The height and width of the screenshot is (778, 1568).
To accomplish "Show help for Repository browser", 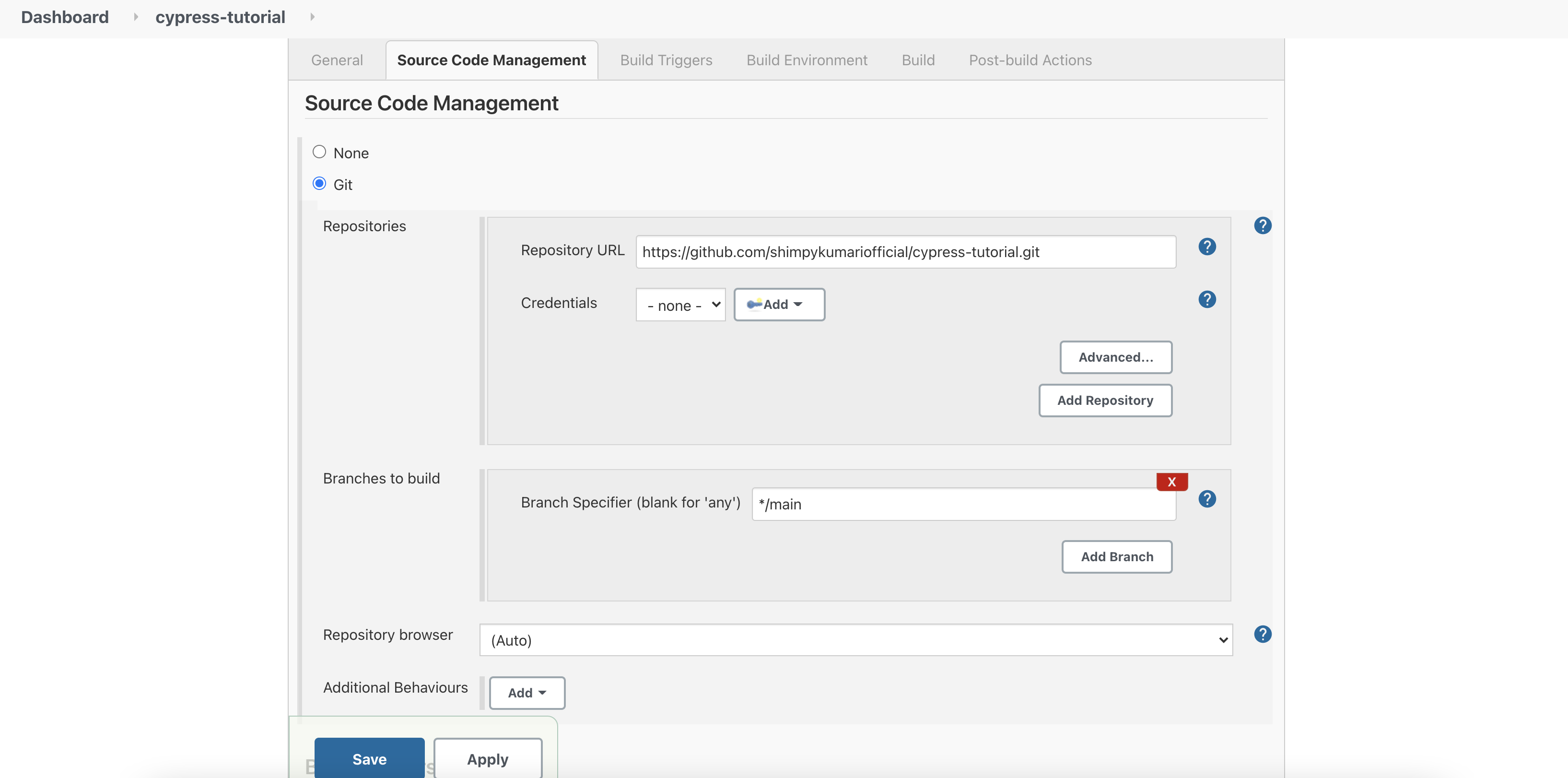I will point(1263,634).
